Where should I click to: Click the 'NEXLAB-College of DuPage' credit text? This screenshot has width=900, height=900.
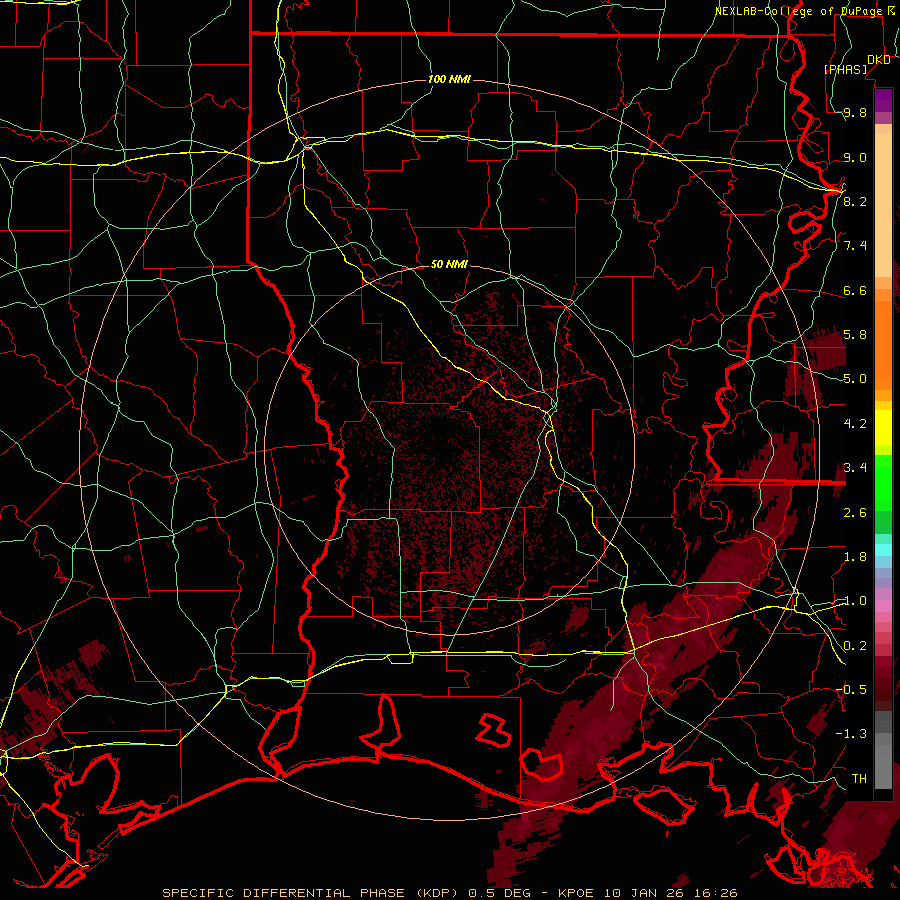click(798, 11)
